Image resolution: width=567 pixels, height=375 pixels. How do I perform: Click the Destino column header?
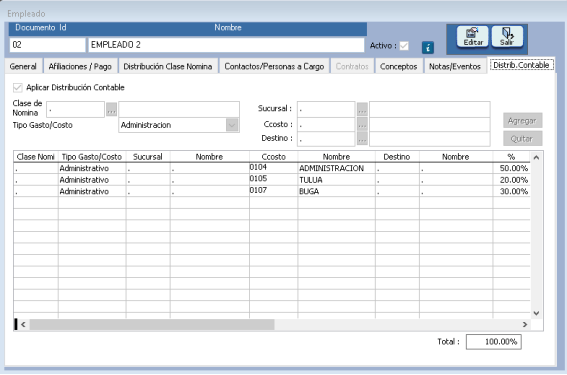397,157
